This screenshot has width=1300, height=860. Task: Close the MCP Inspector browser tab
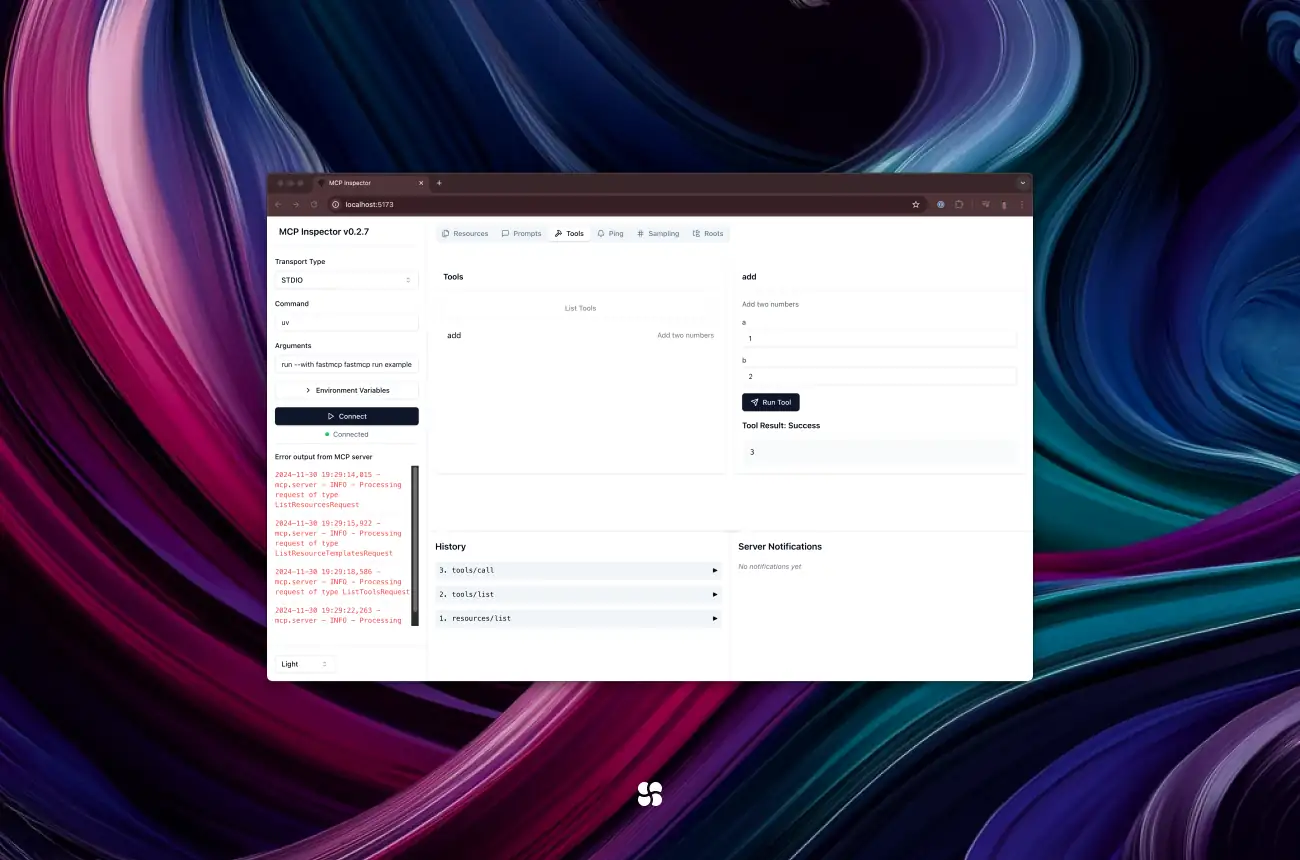click(x=421, y=183)
